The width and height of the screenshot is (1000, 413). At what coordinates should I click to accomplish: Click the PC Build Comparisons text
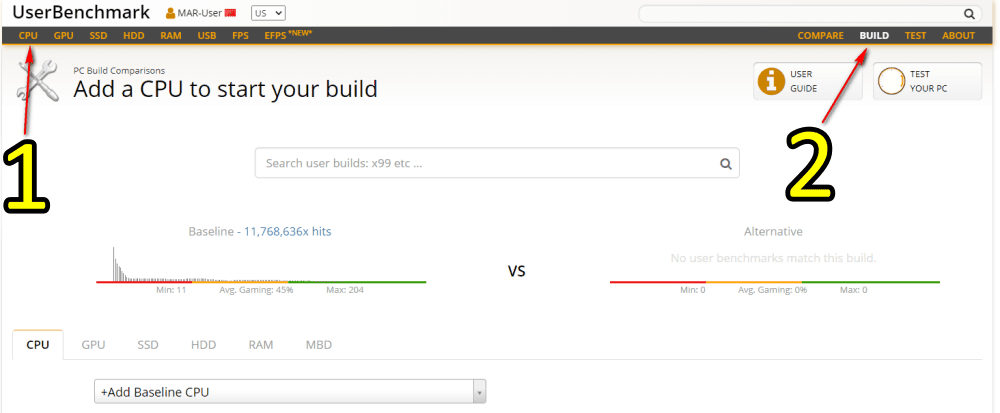(x=119, y=71)
